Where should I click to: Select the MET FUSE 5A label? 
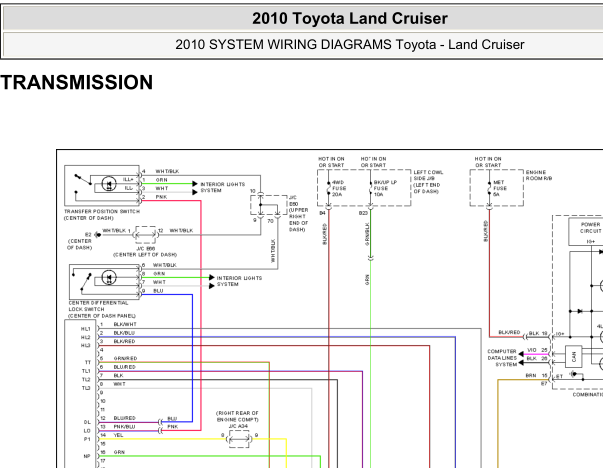(500, 188)
